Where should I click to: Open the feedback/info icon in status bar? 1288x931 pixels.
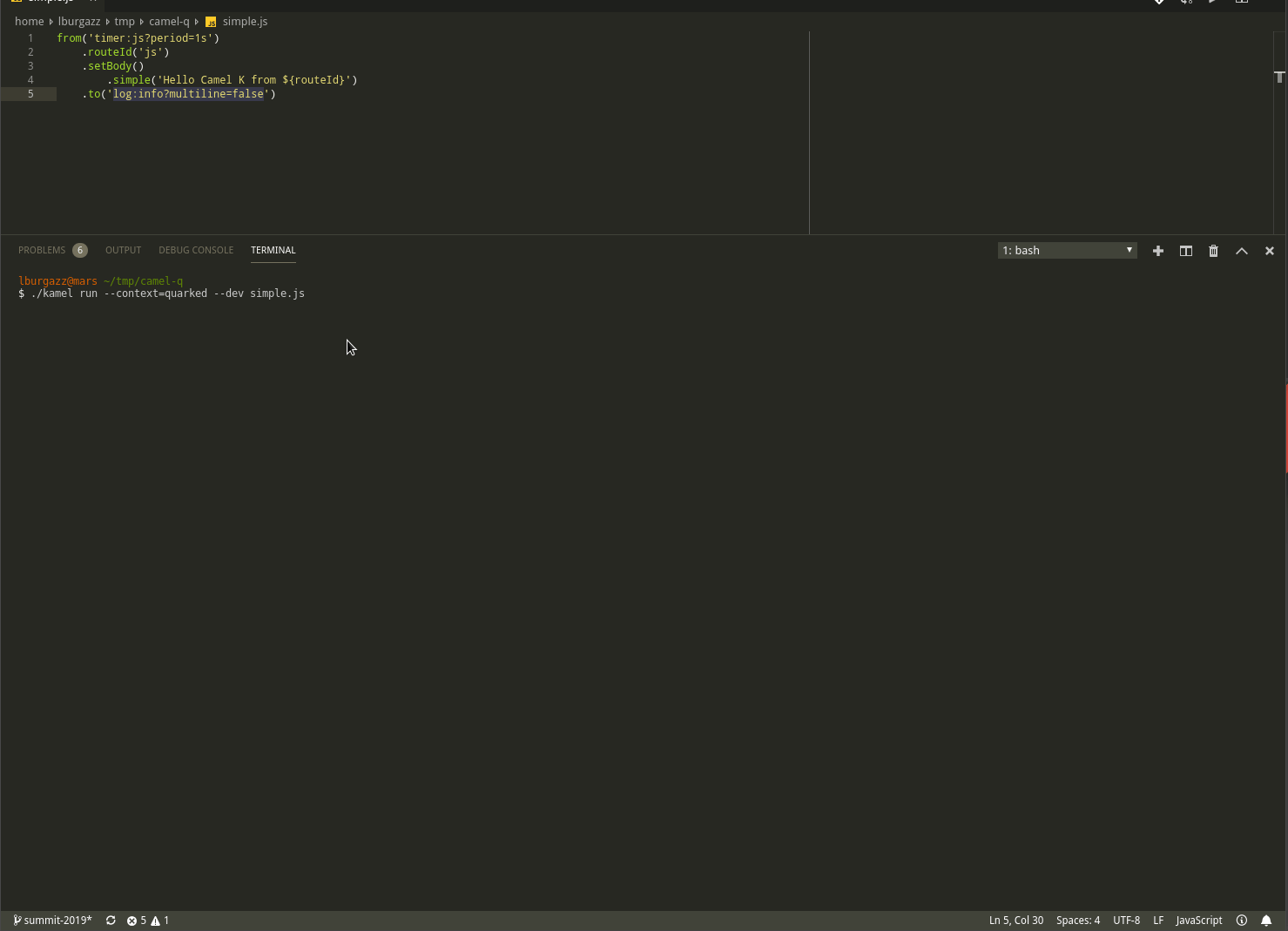(1242, 920)
